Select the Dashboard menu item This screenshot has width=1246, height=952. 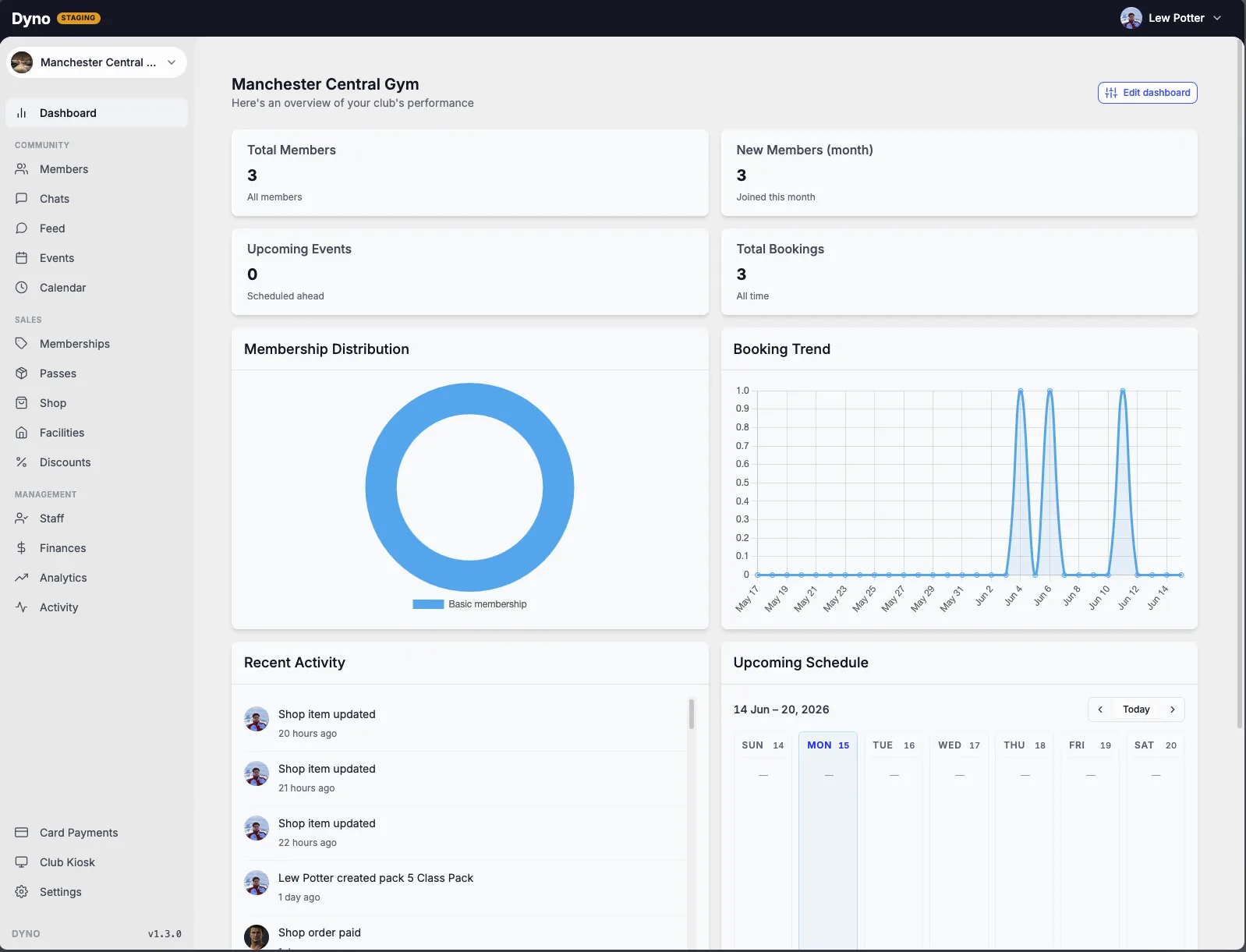[x=97, y=113]
